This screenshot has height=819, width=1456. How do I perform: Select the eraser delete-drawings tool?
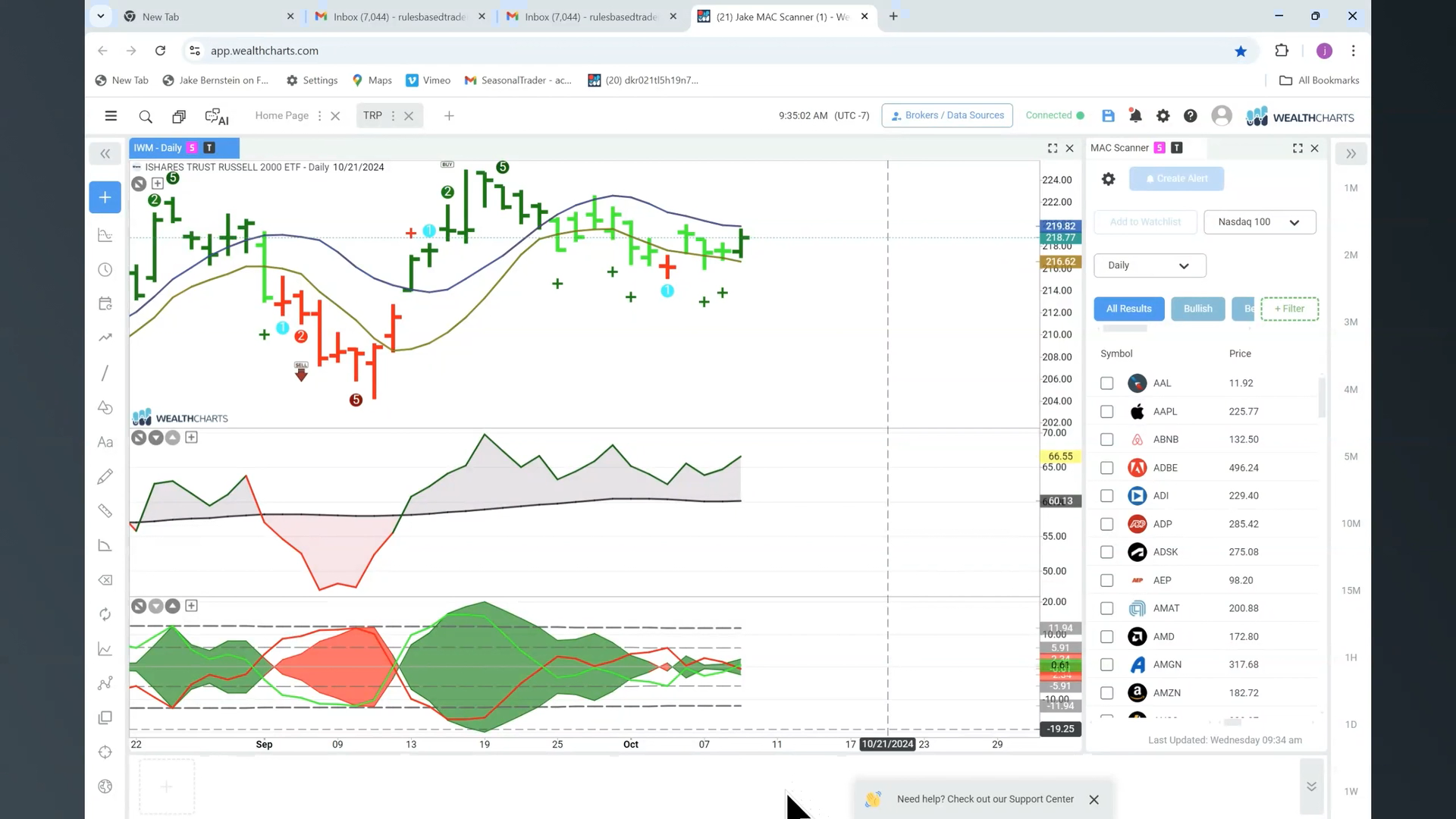click(x=105, y=580)
